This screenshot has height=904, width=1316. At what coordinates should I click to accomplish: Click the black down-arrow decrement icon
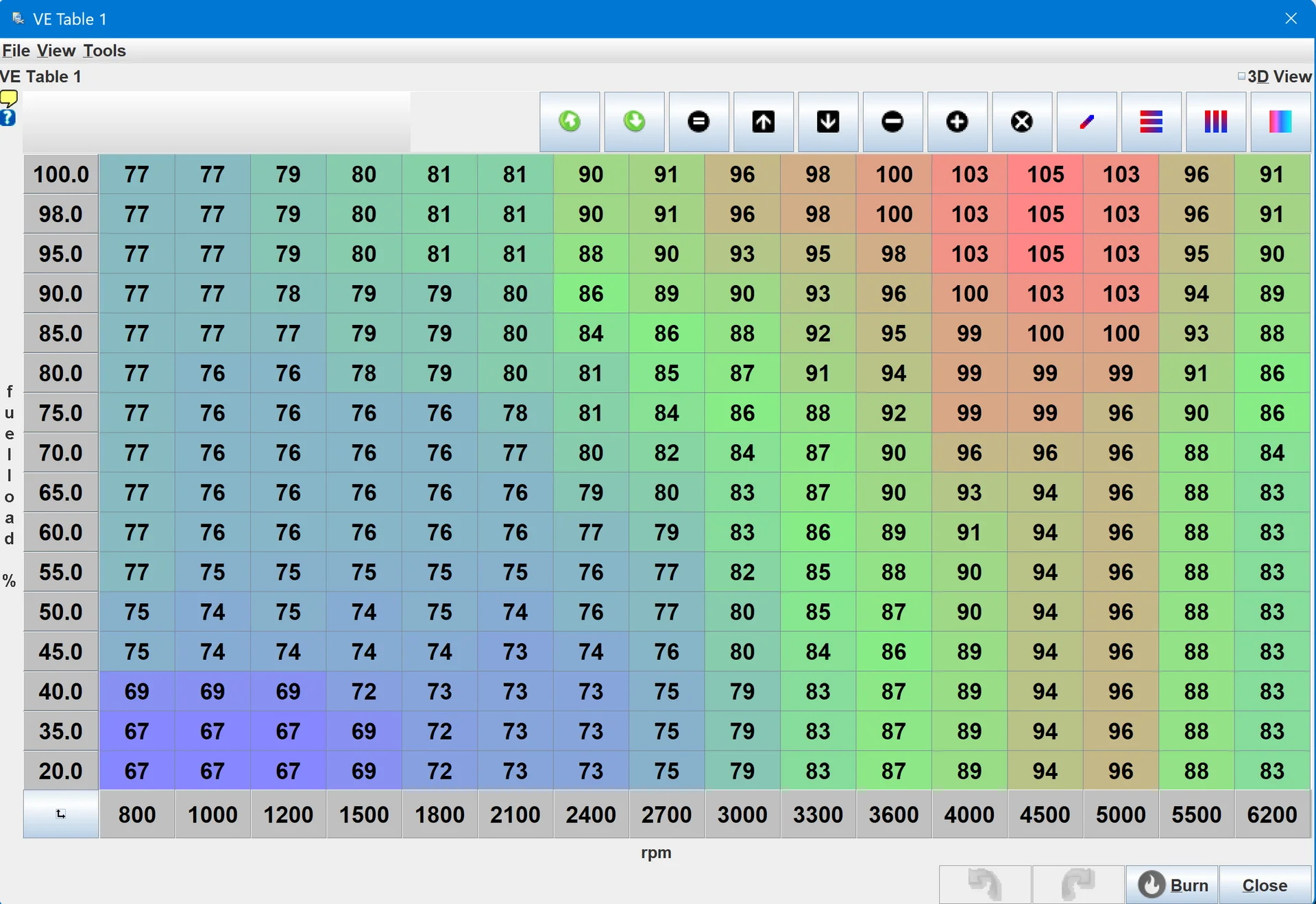(828, 122)
